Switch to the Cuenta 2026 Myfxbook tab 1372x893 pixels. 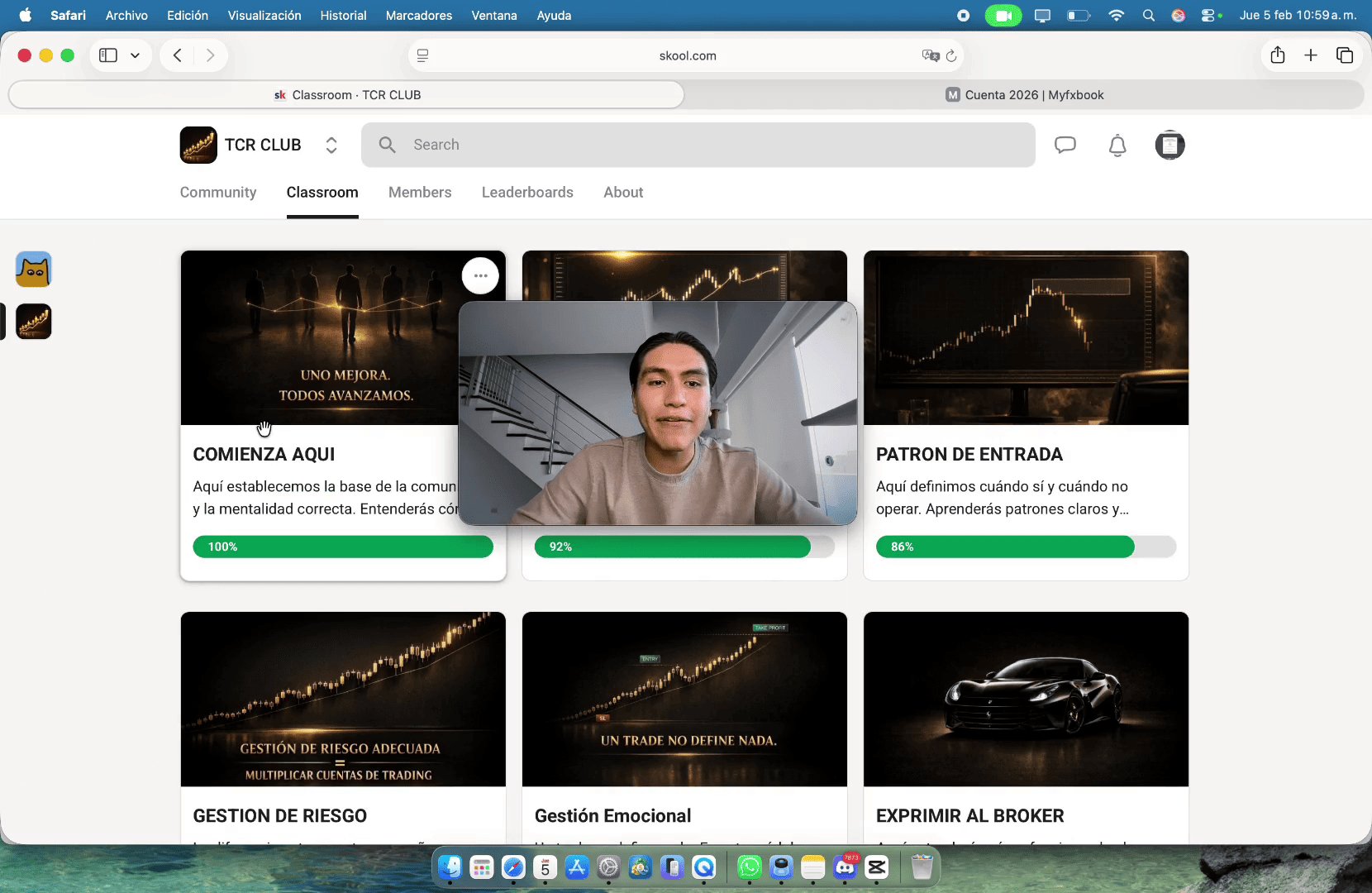point(1024,95)
